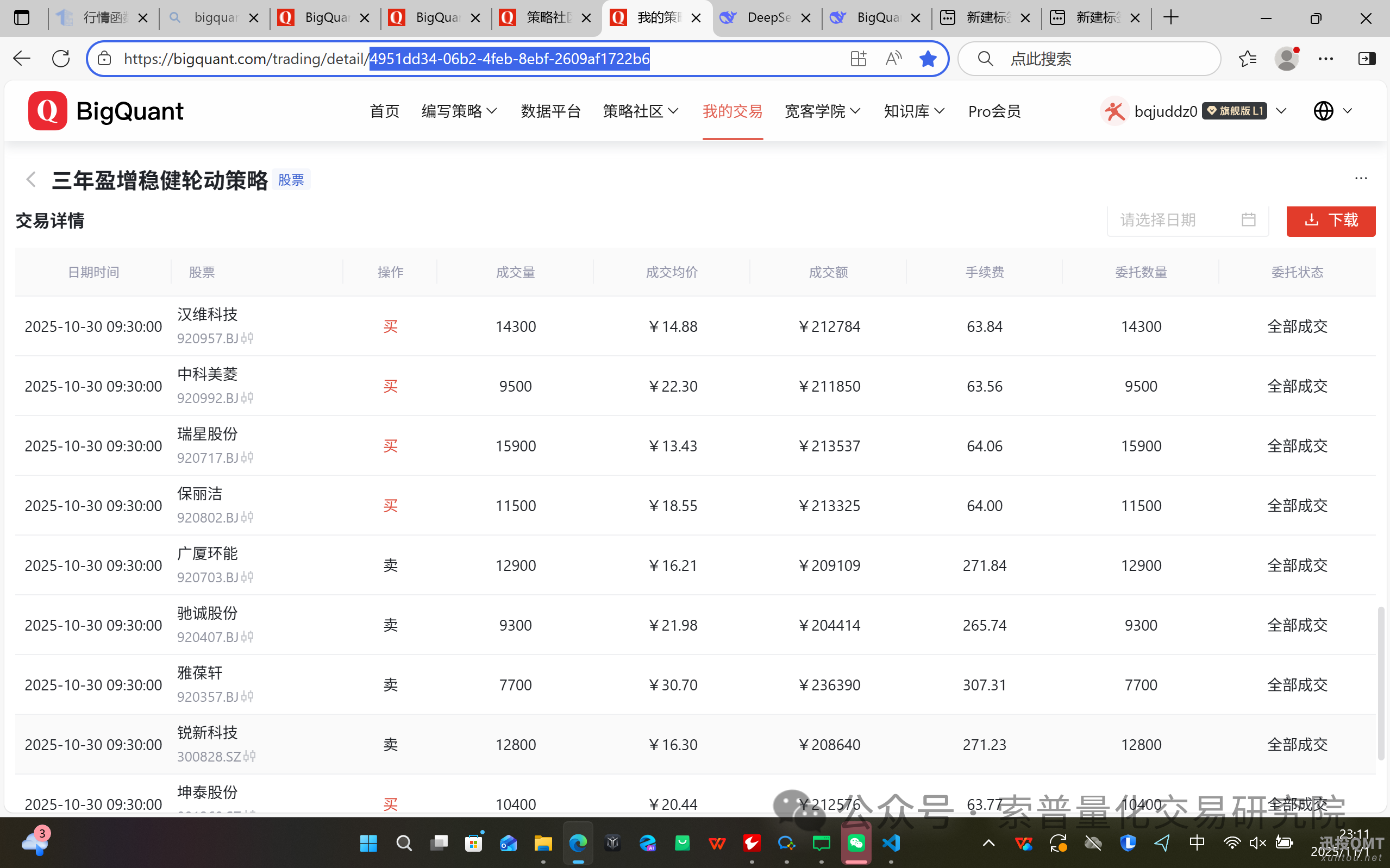Open the Pro会员 link

tap(994, 111)
